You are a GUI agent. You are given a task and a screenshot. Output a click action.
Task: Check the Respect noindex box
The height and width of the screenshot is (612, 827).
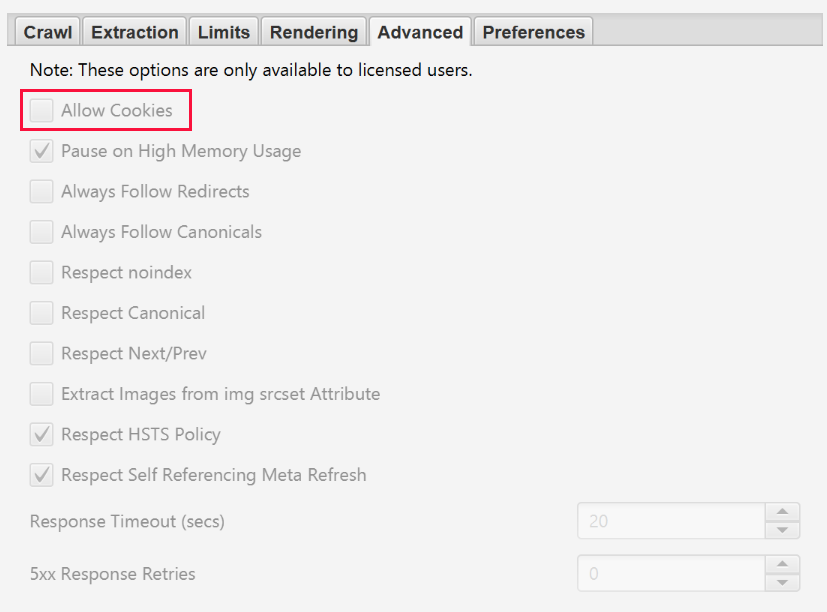tap(42, 273)
